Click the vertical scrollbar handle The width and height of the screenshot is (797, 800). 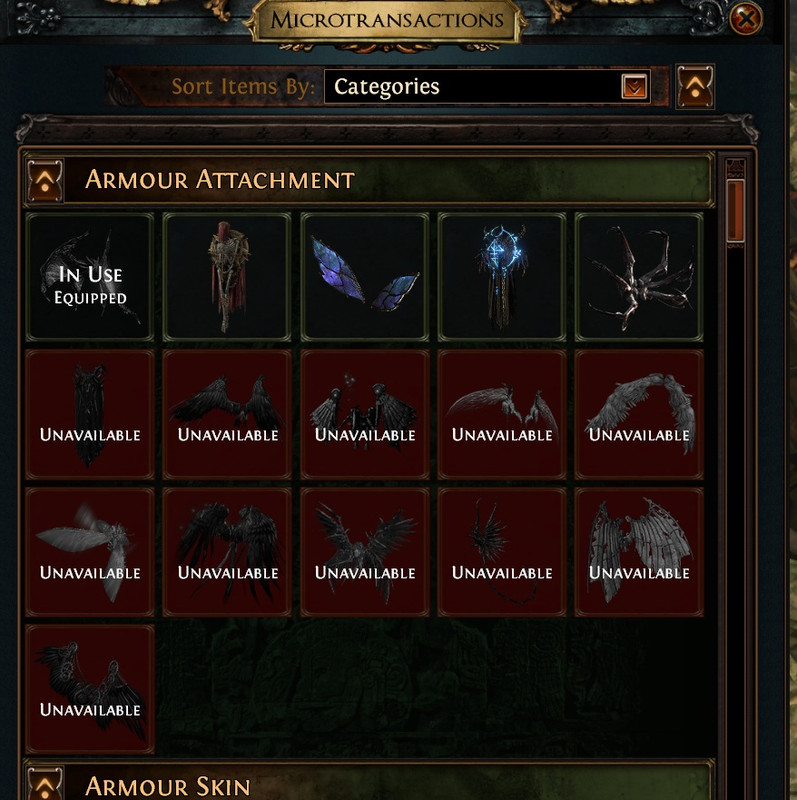735,211
